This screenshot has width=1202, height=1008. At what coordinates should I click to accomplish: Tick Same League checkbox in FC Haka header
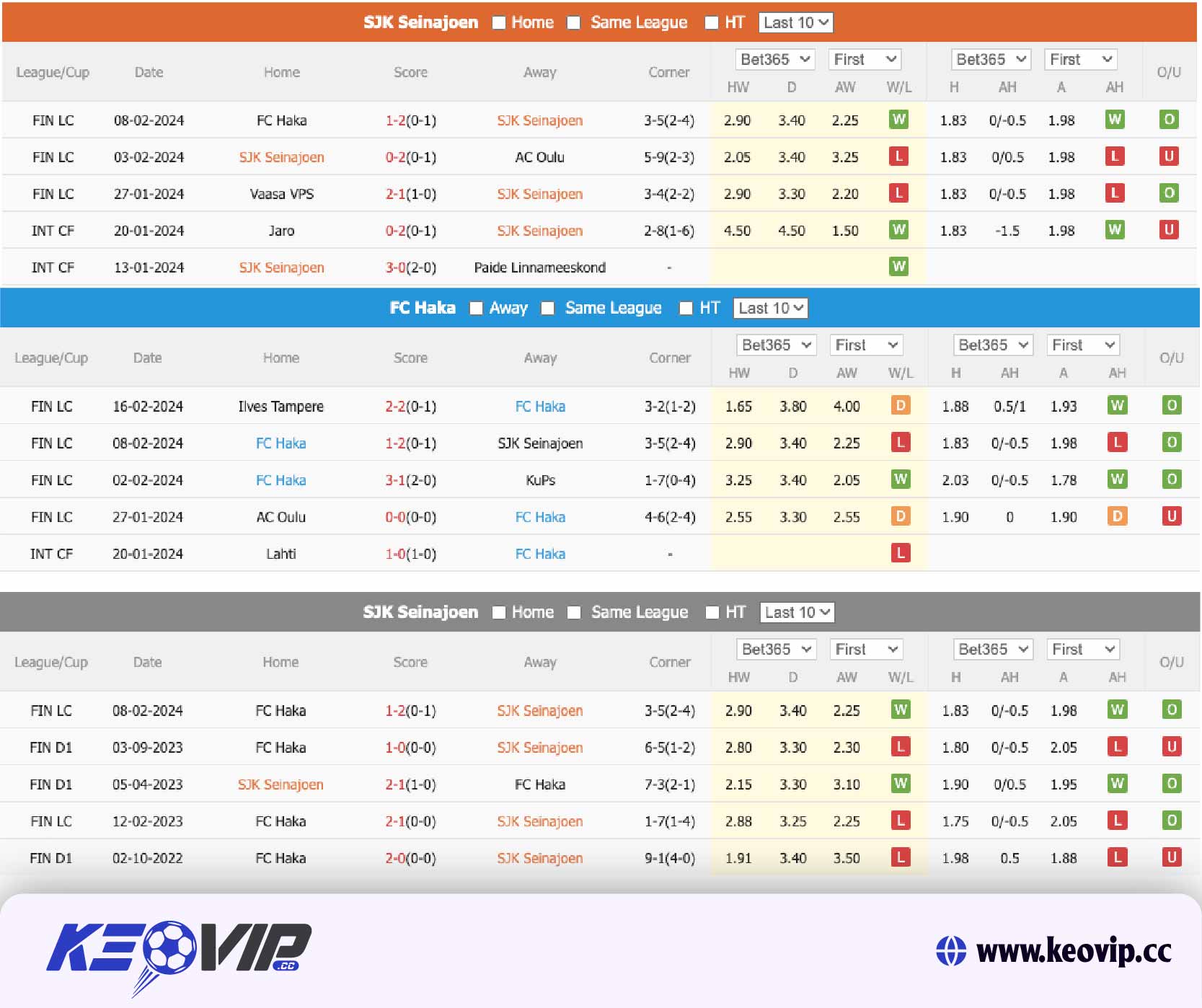(549, 309)
